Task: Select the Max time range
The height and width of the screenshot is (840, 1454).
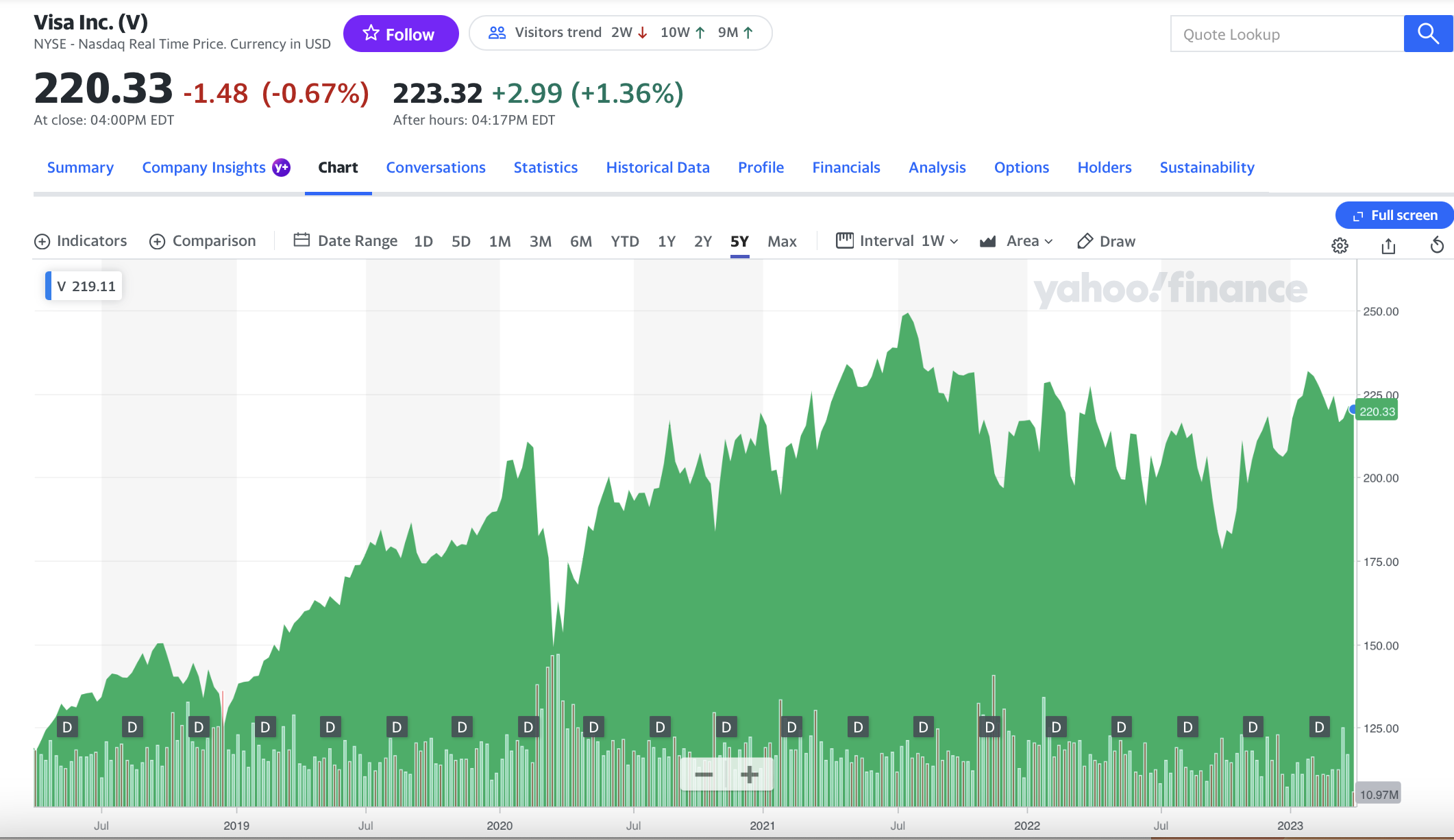Action: tap(782, 241)
